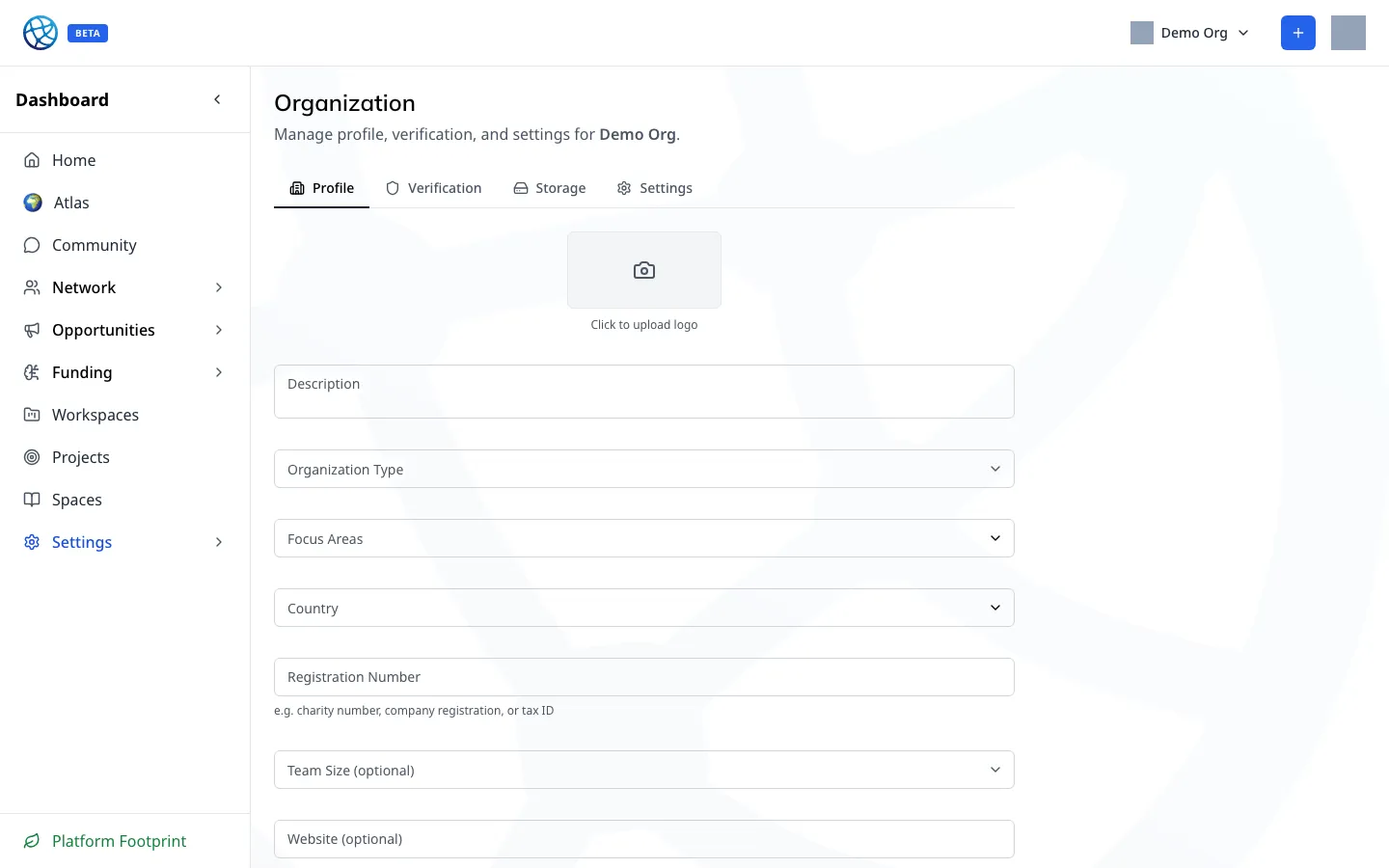Click the registration number hint text
Screen dimensions: 1389x868
click(414, 711)
